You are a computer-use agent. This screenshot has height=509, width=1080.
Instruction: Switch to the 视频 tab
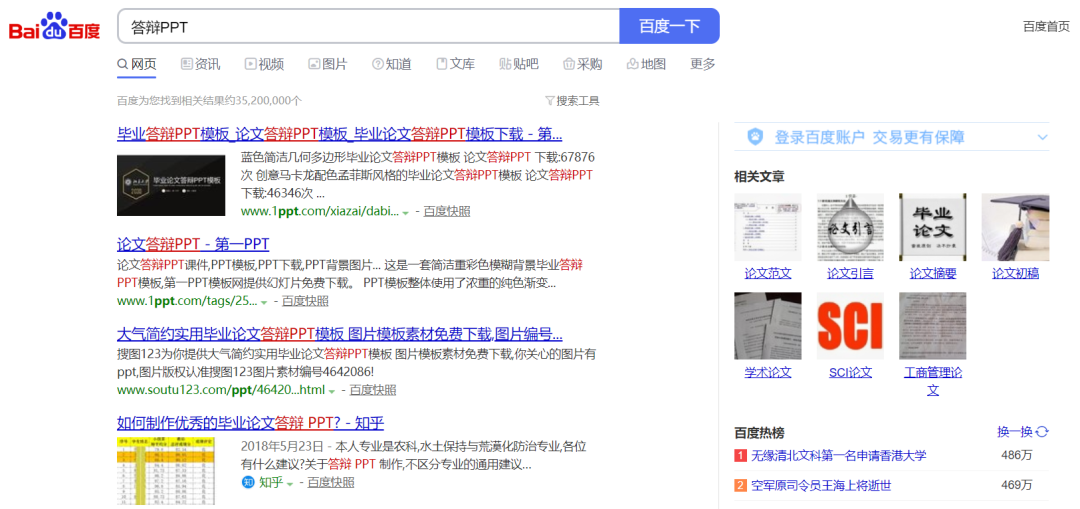264,64
